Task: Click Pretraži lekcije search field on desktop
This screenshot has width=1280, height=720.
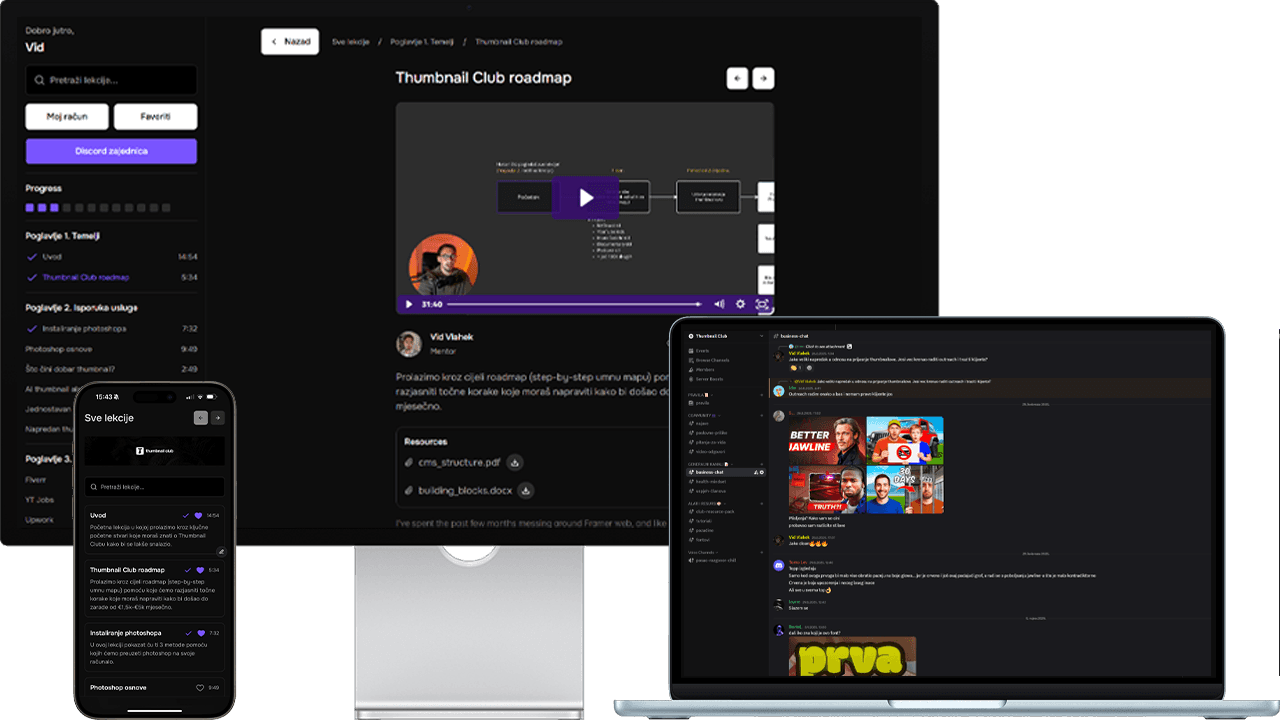Action: pyautogui.click(x=111, y=80)
